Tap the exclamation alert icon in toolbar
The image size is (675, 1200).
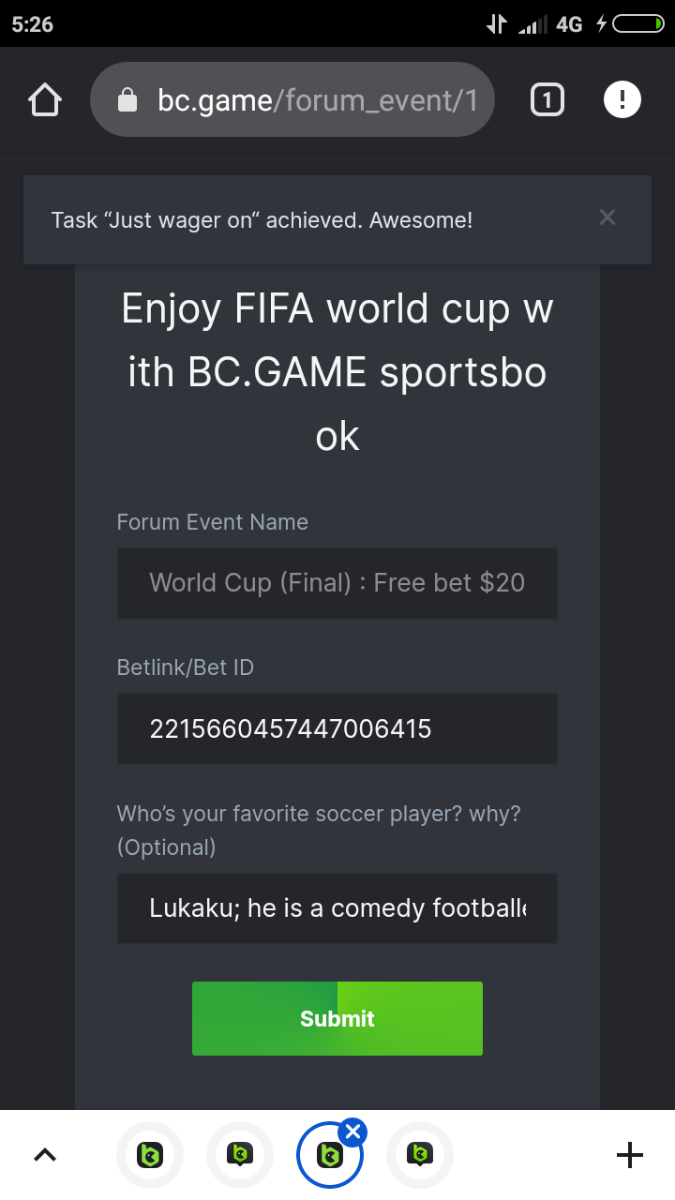(622, 100)
